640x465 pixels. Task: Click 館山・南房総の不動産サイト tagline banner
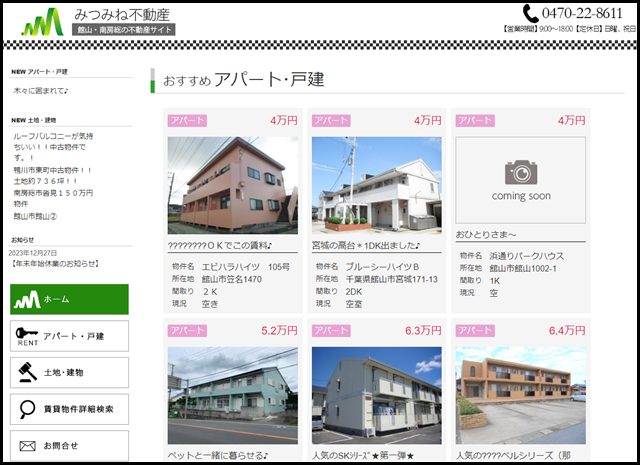tap(124, 30)
